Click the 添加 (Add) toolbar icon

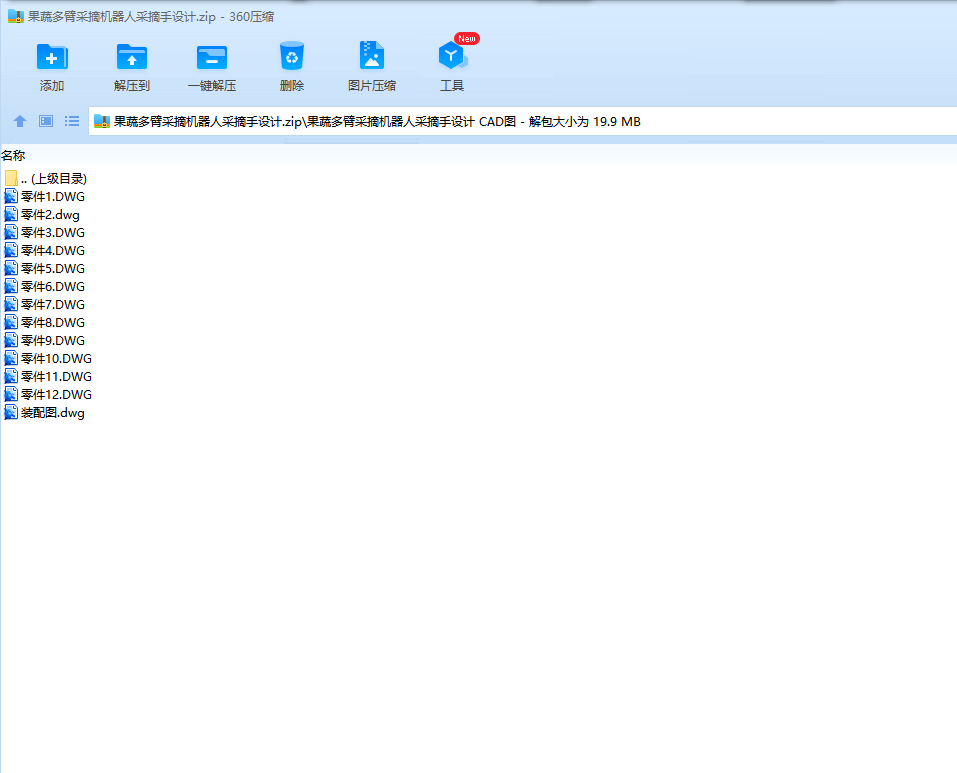52,57
